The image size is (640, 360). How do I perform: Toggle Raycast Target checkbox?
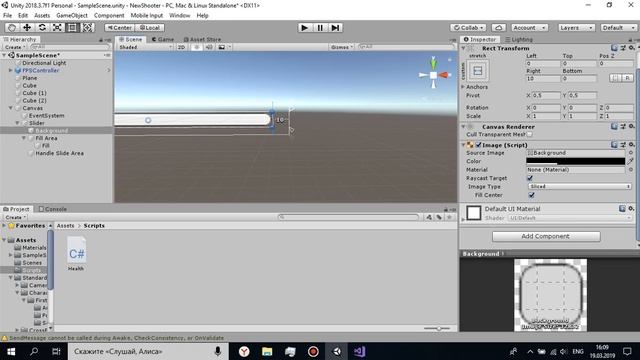tap(530, 178)
